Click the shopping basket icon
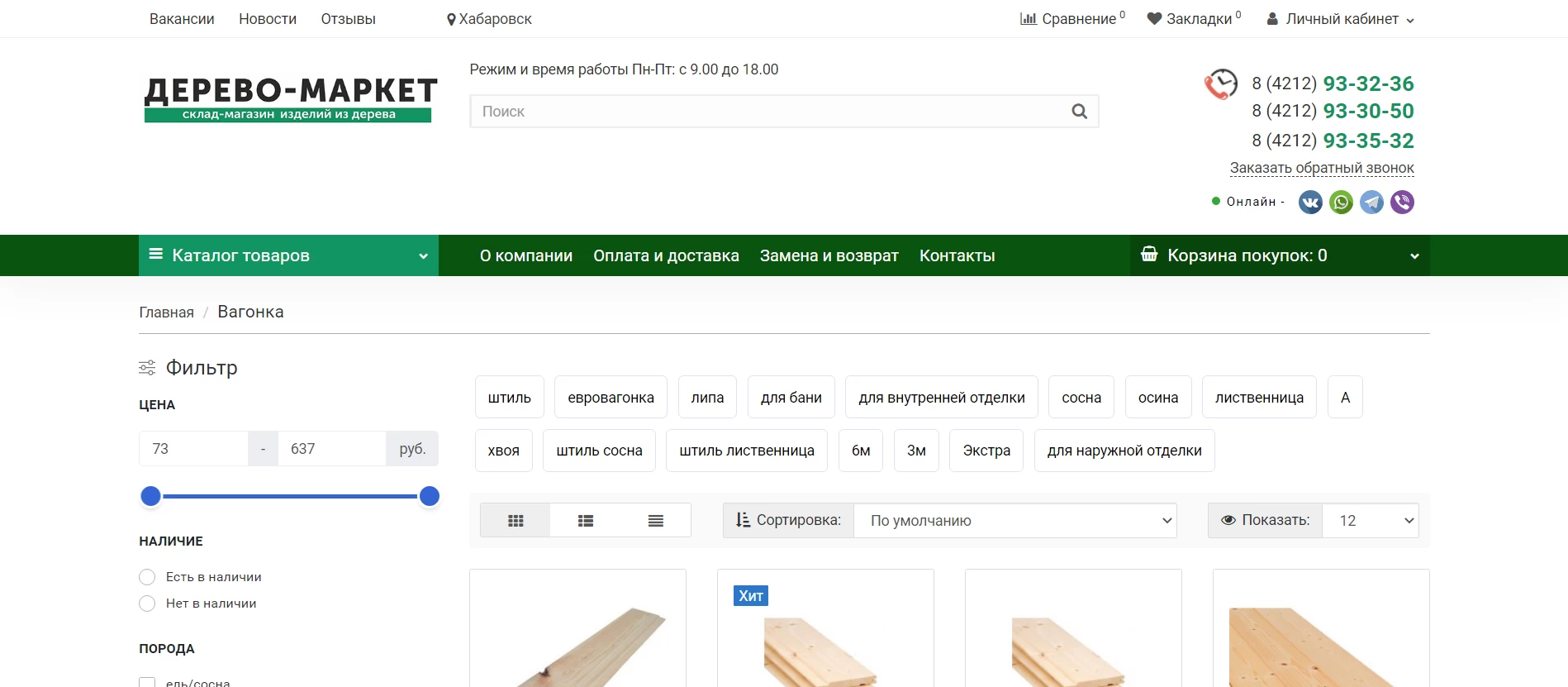The height and width of the screenshot is (687, 1568). point(1149,254)
